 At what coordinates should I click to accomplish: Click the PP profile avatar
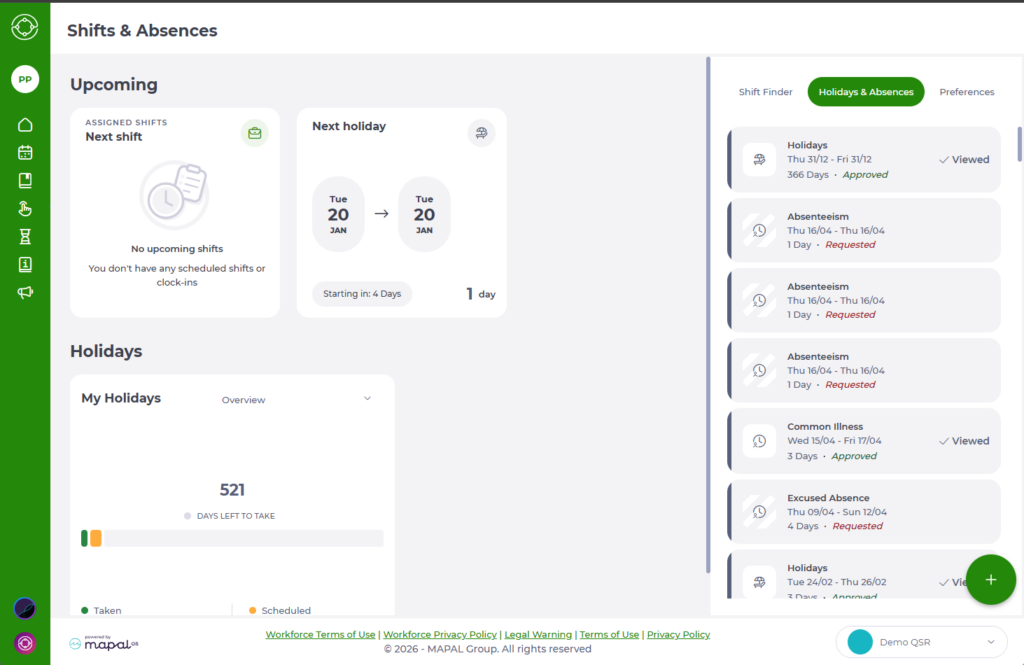[x=25, y=79]
